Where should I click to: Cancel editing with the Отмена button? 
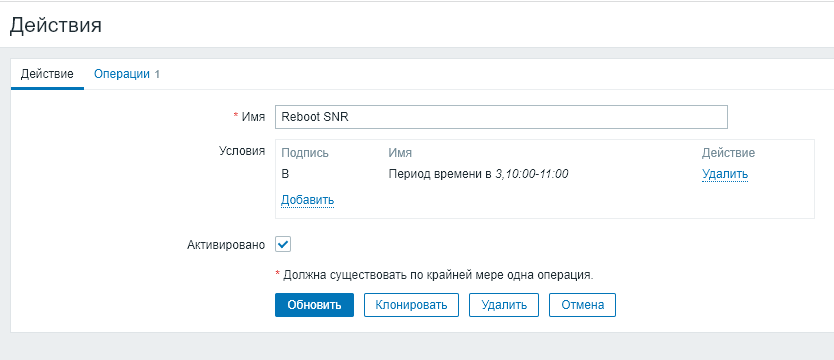(x=582, y=305)
